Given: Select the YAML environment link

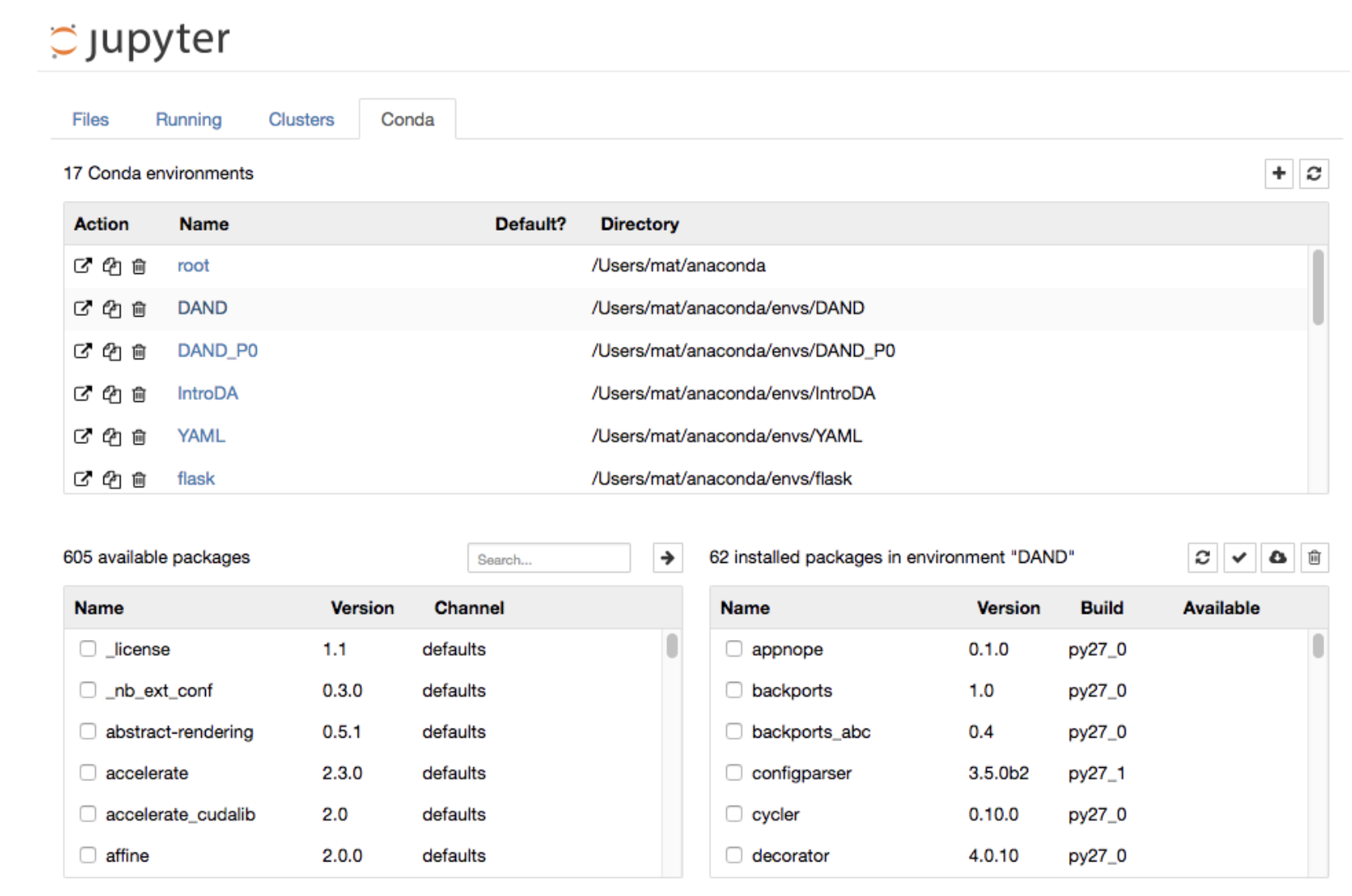Looking at the screenshot, I should coord(201,437).
